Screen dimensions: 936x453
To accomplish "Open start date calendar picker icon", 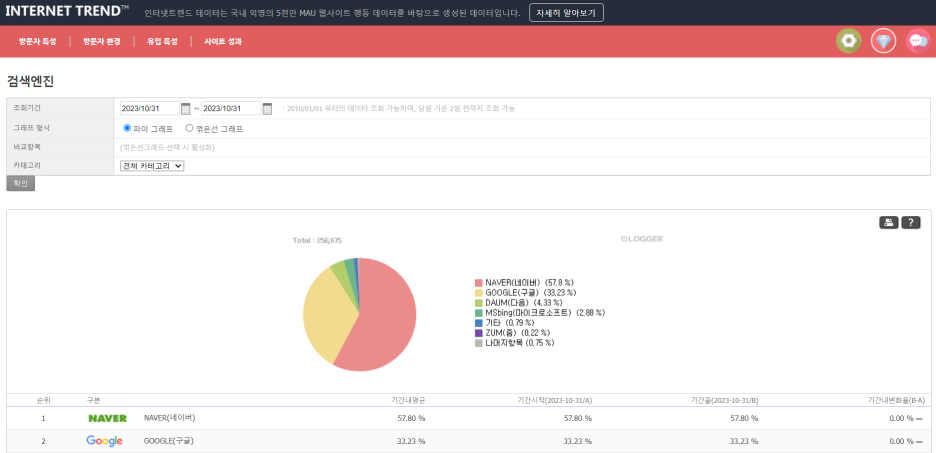I will pos(186,109).
